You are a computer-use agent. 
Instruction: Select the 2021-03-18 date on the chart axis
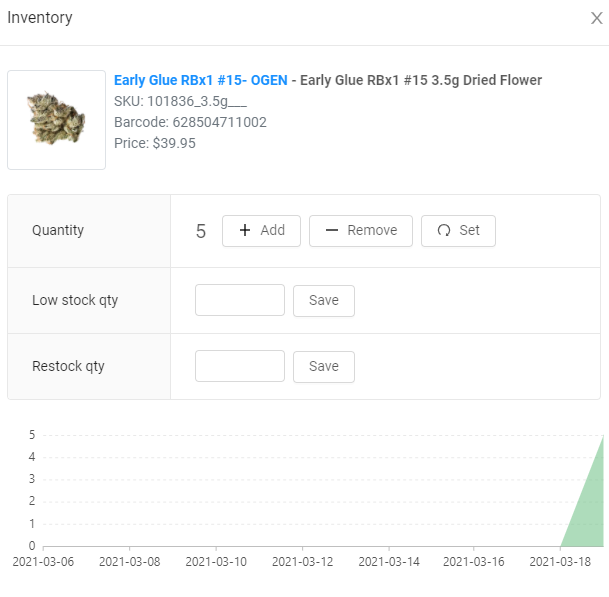(559, 562)
